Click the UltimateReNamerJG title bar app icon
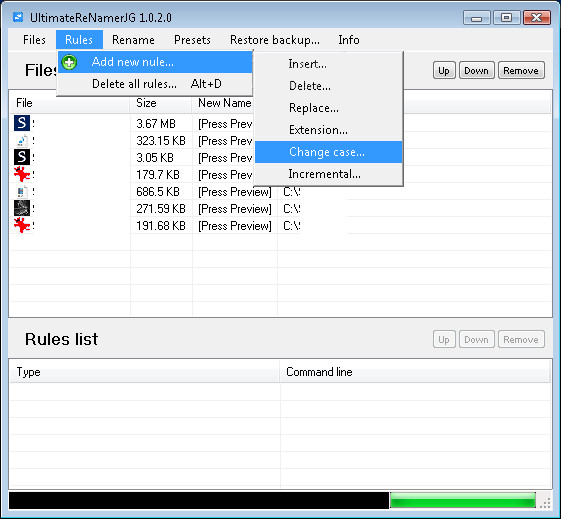This screenshot has height=519, width=561. click(x=18, y=17)
